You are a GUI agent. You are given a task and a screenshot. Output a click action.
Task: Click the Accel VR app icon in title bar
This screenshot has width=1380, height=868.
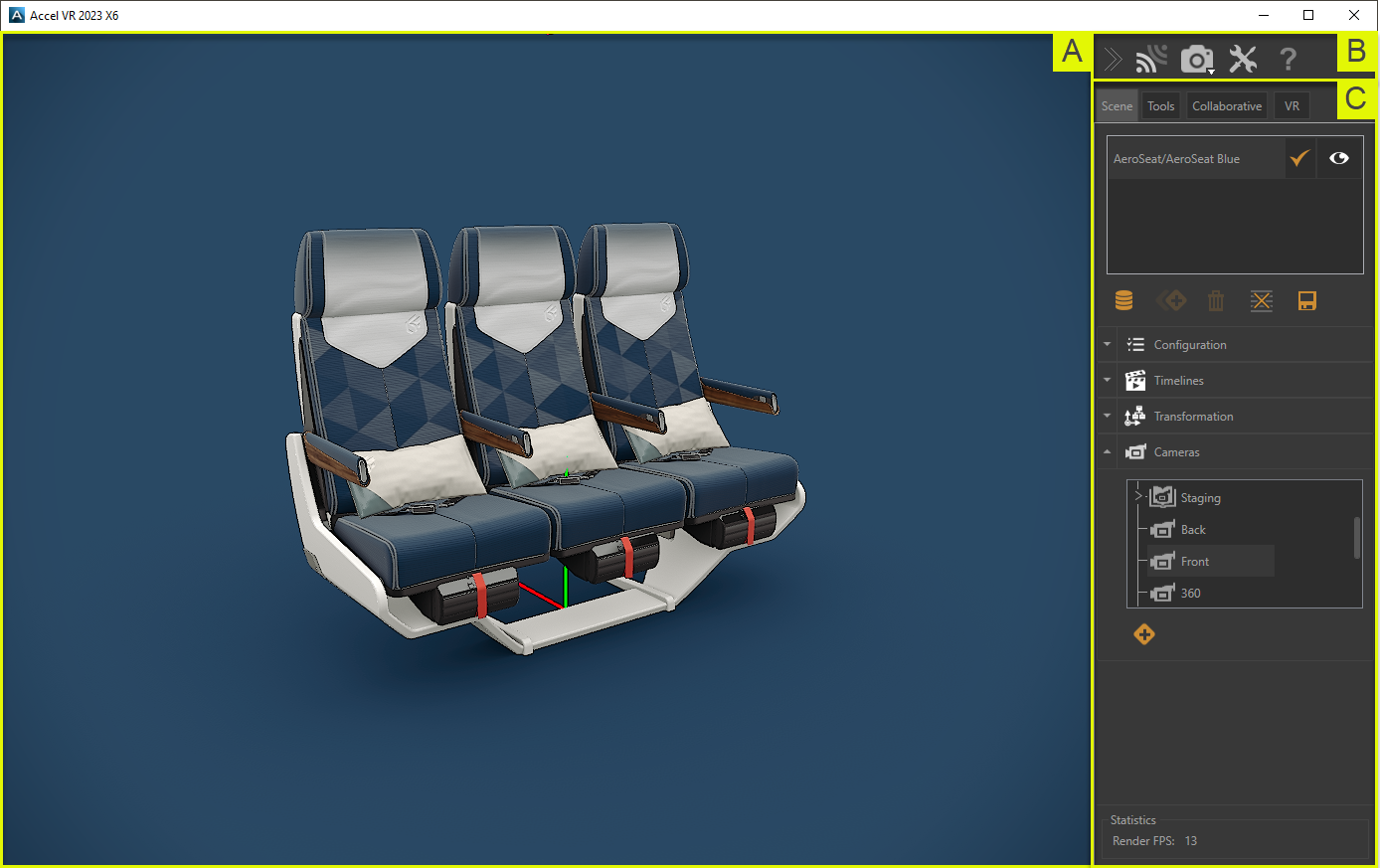click(17, 15)
